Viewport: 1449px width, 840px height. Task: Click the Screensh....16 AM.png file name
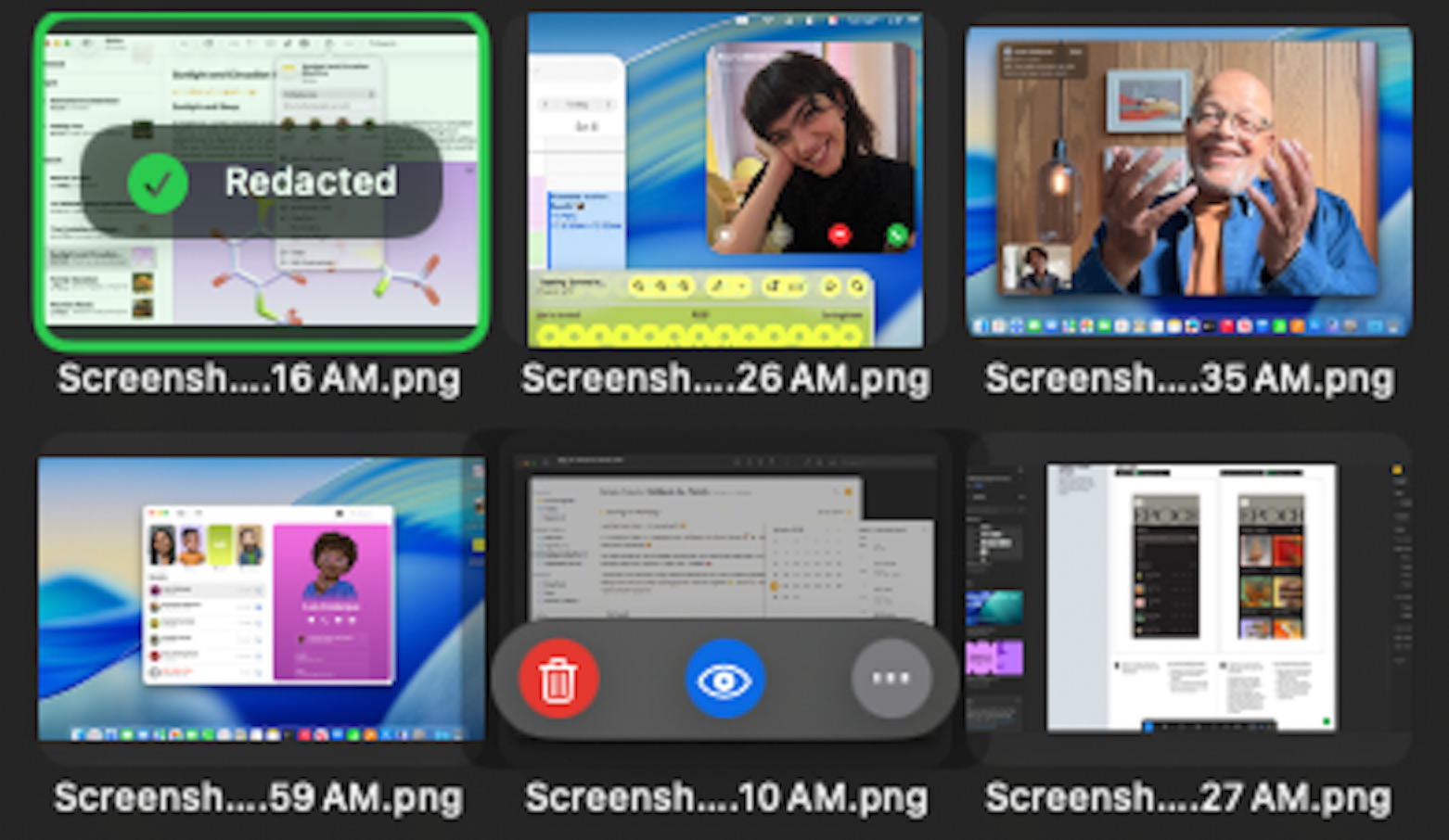(259, 379)
